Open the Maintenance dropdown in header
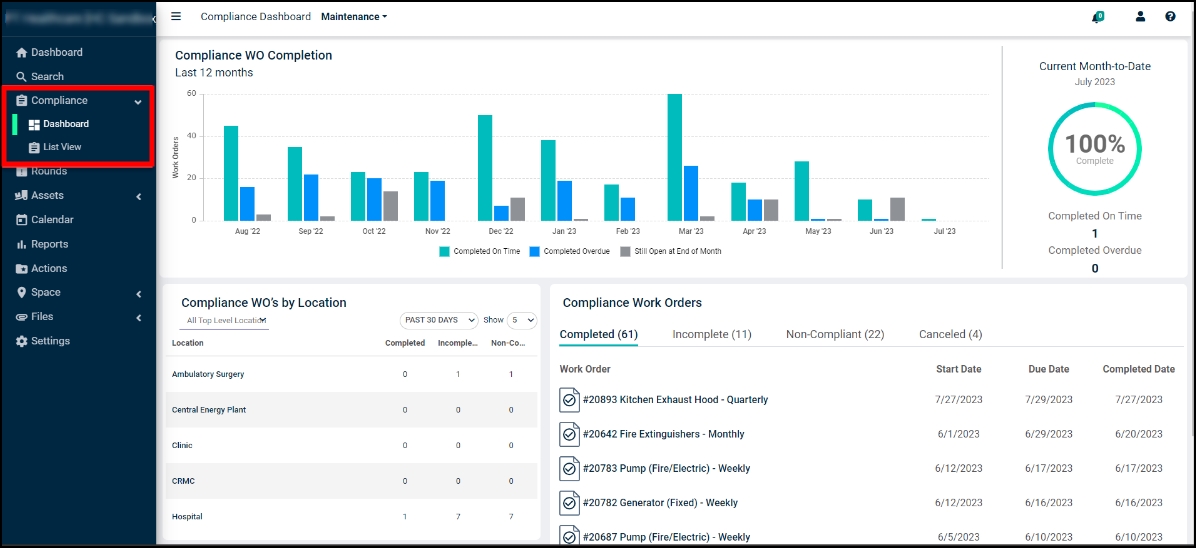1196x548 pixels. [x=354, y=16]
